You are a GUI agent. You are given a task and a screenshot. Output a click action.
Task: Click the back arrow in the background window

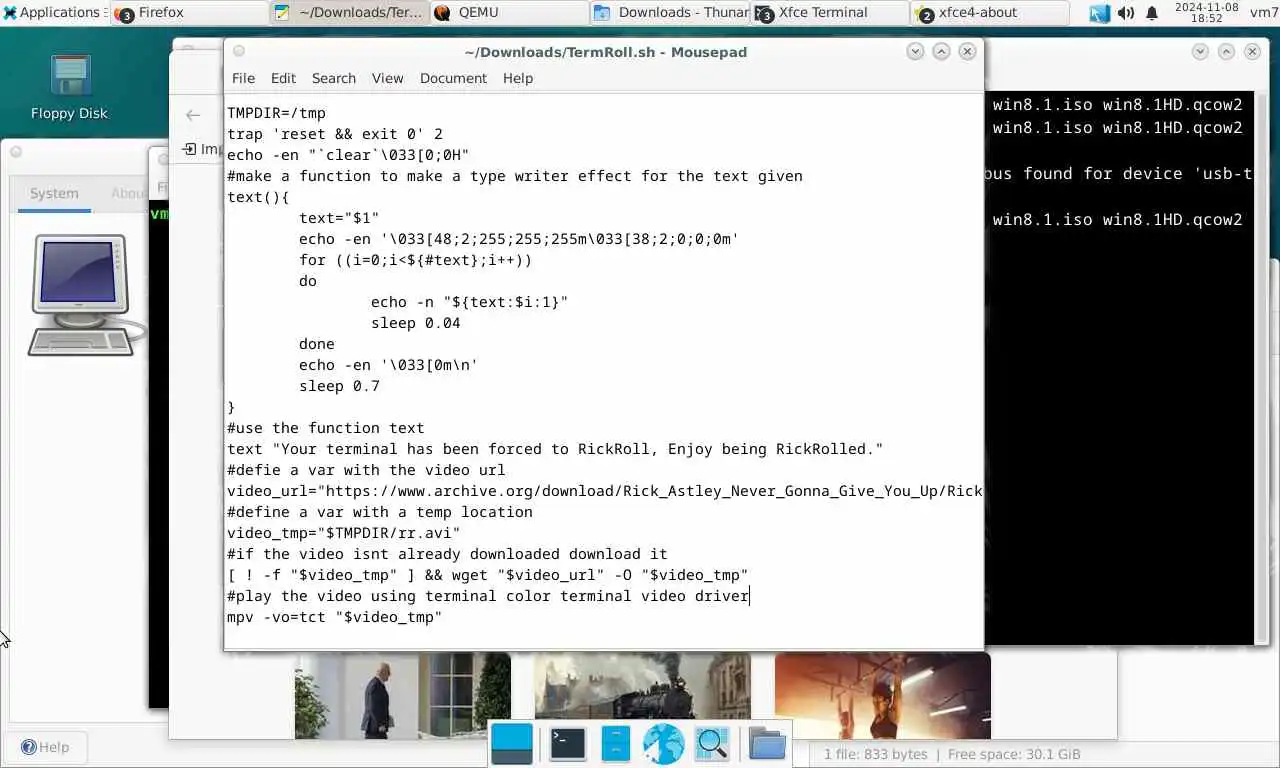[x=193, y=115]
